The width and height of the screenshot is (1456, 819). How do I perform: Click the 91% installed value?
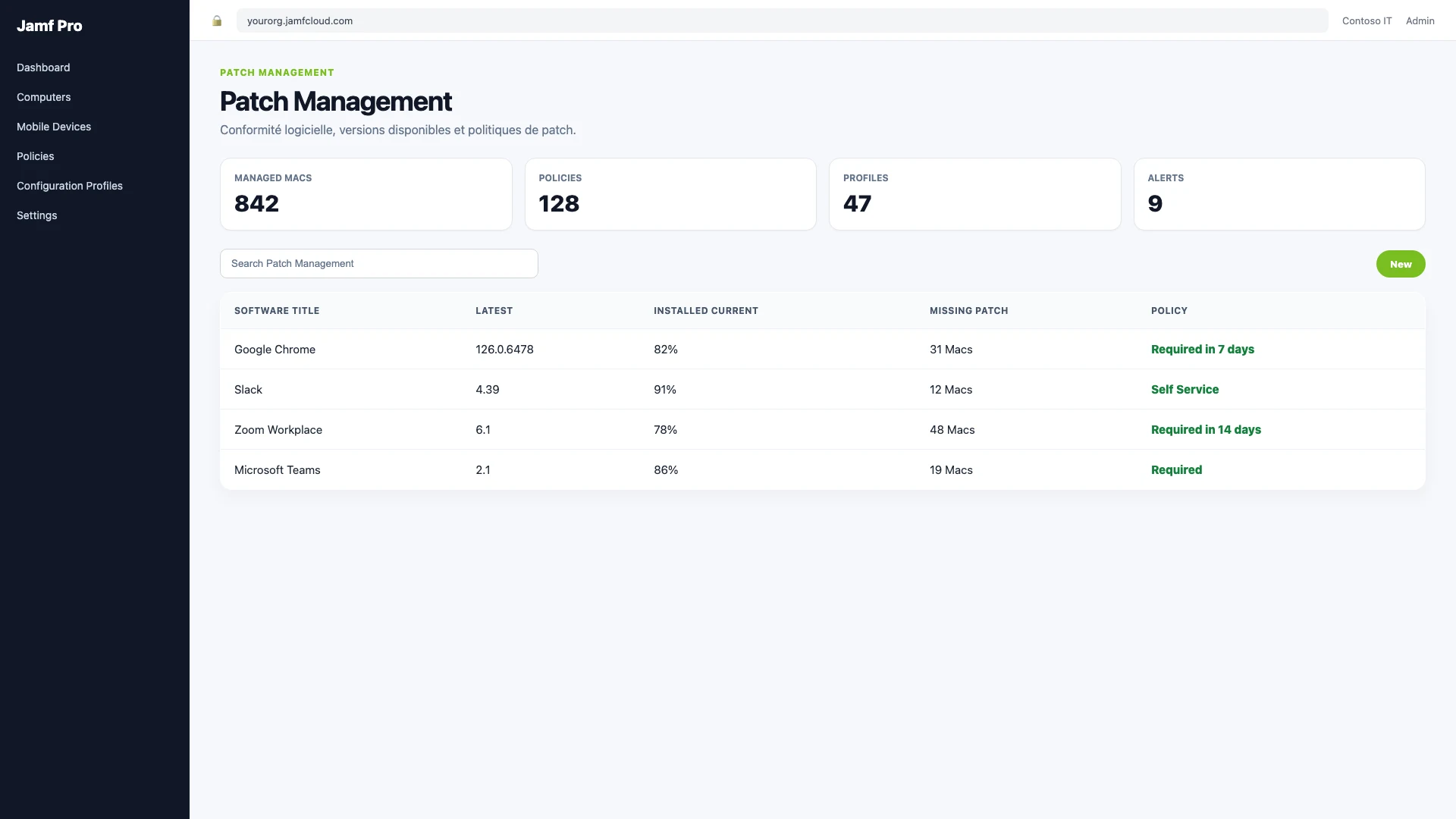[664, 390]
